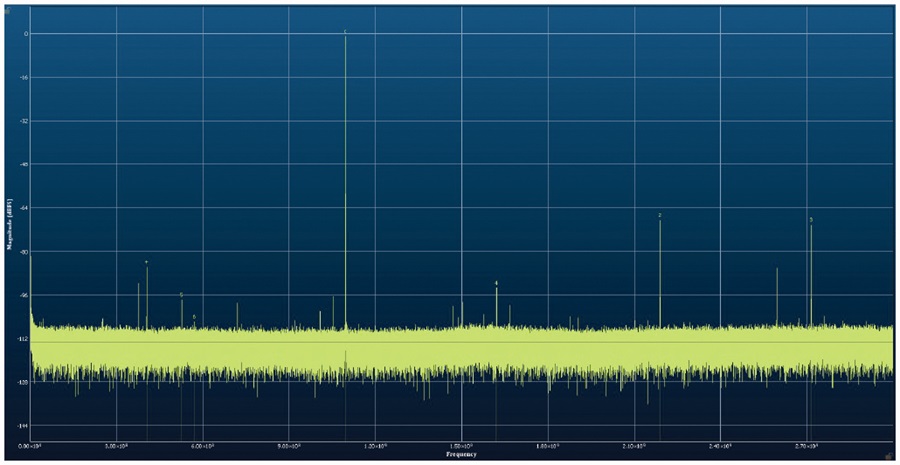This screenshot has width=900, height=465.
Task: Click the unlabeled spur left of marker 3
Action: [777, 296]
